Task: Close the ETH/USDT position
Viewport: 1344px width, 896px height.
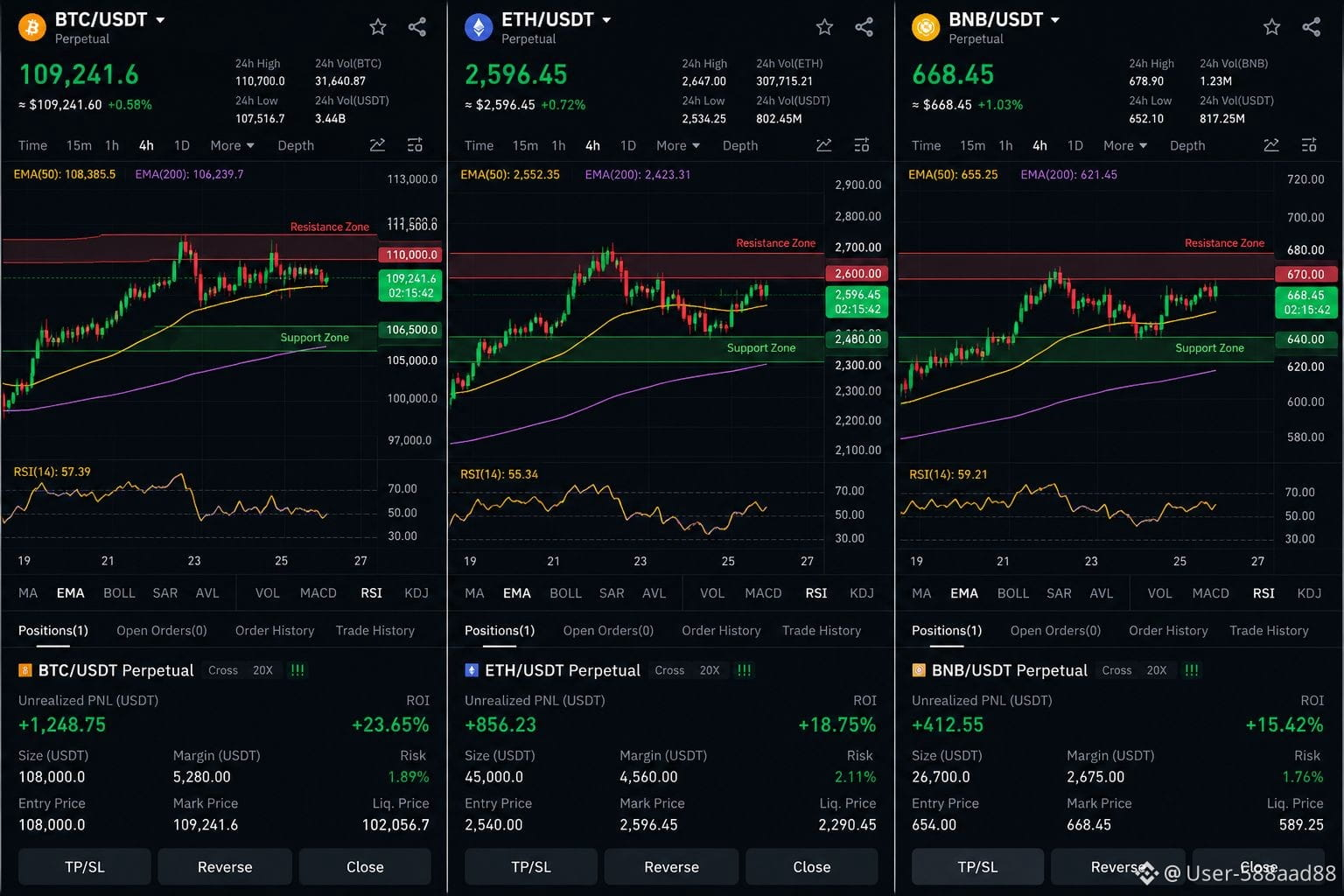Action: [811, 866]
